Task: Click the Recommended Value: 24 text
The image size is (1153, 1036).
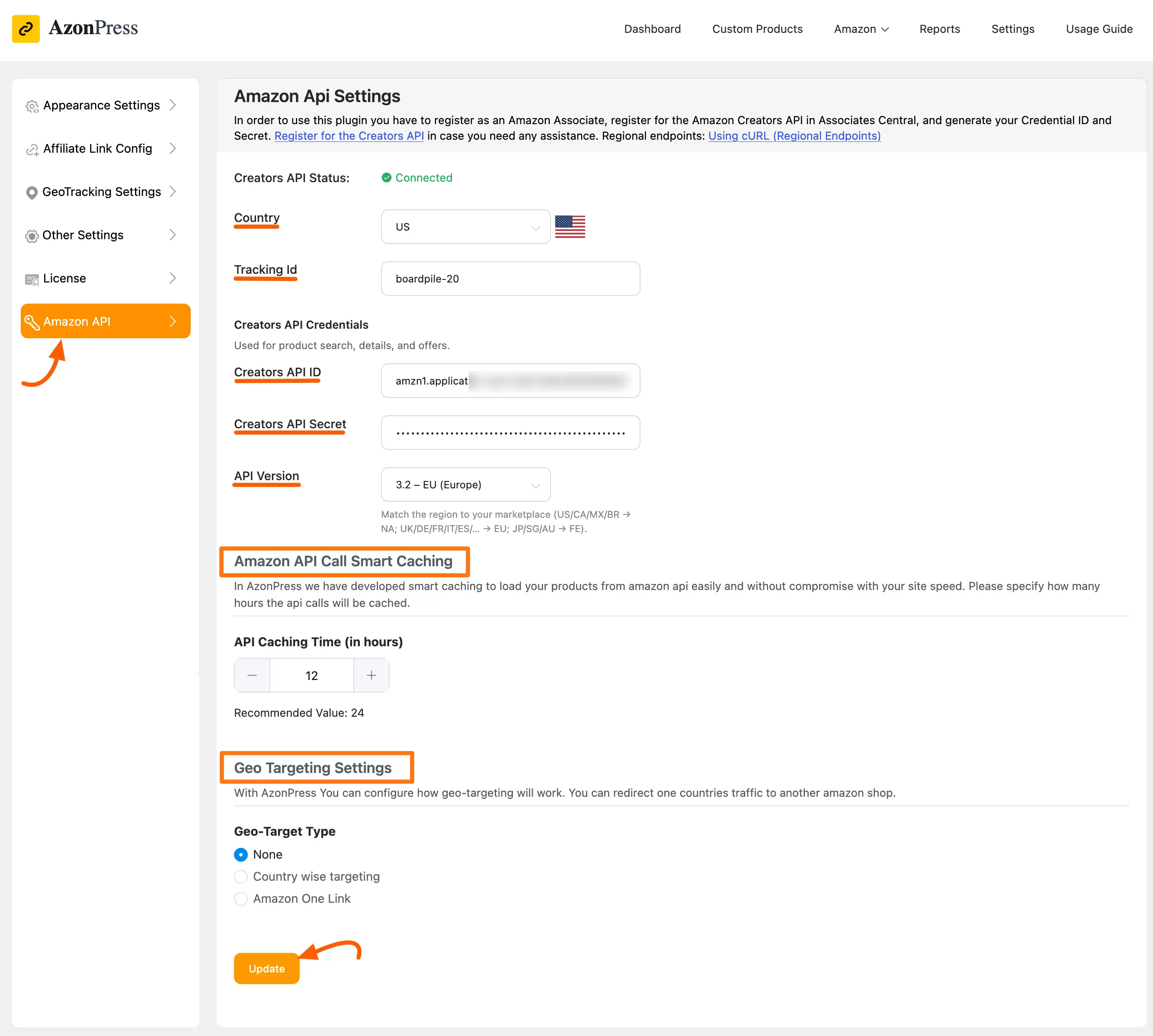Action: (299, 713)
